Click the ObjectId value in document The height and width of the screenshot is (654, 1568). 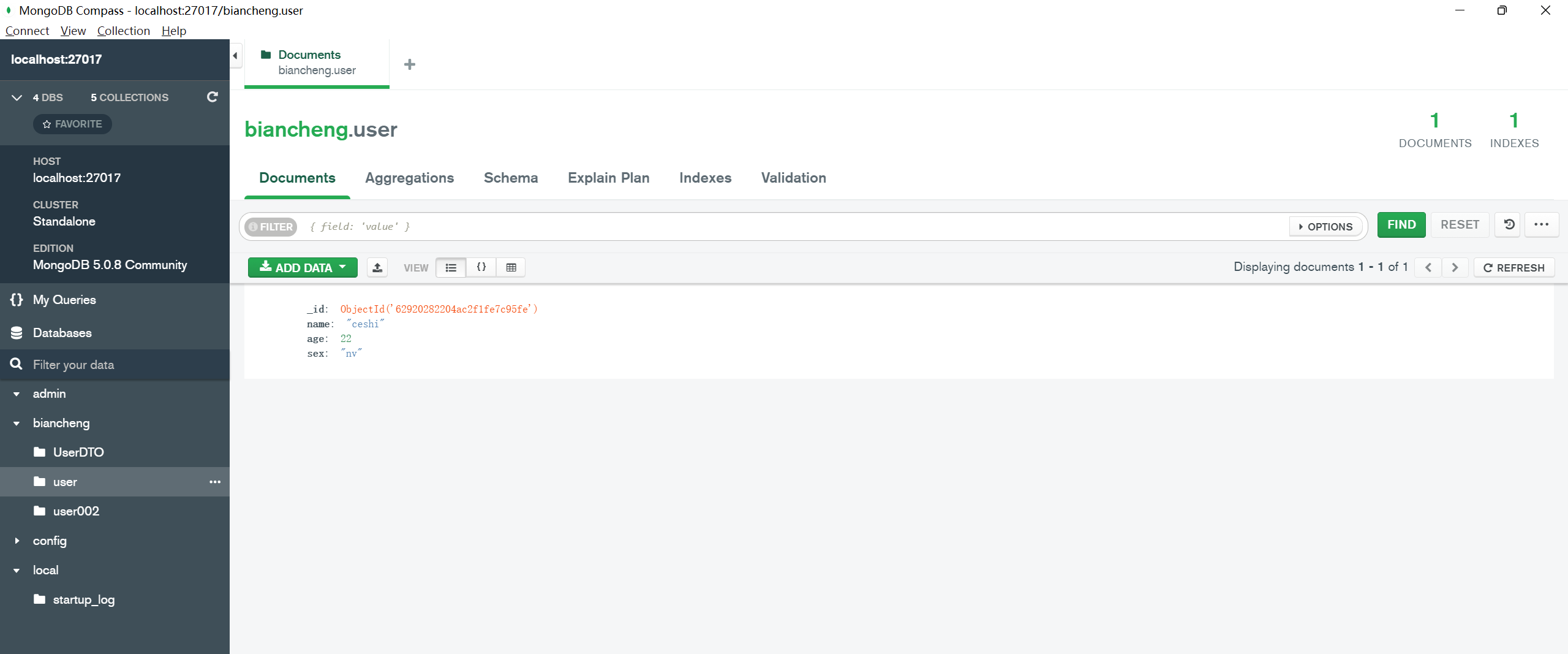[439, 310]
